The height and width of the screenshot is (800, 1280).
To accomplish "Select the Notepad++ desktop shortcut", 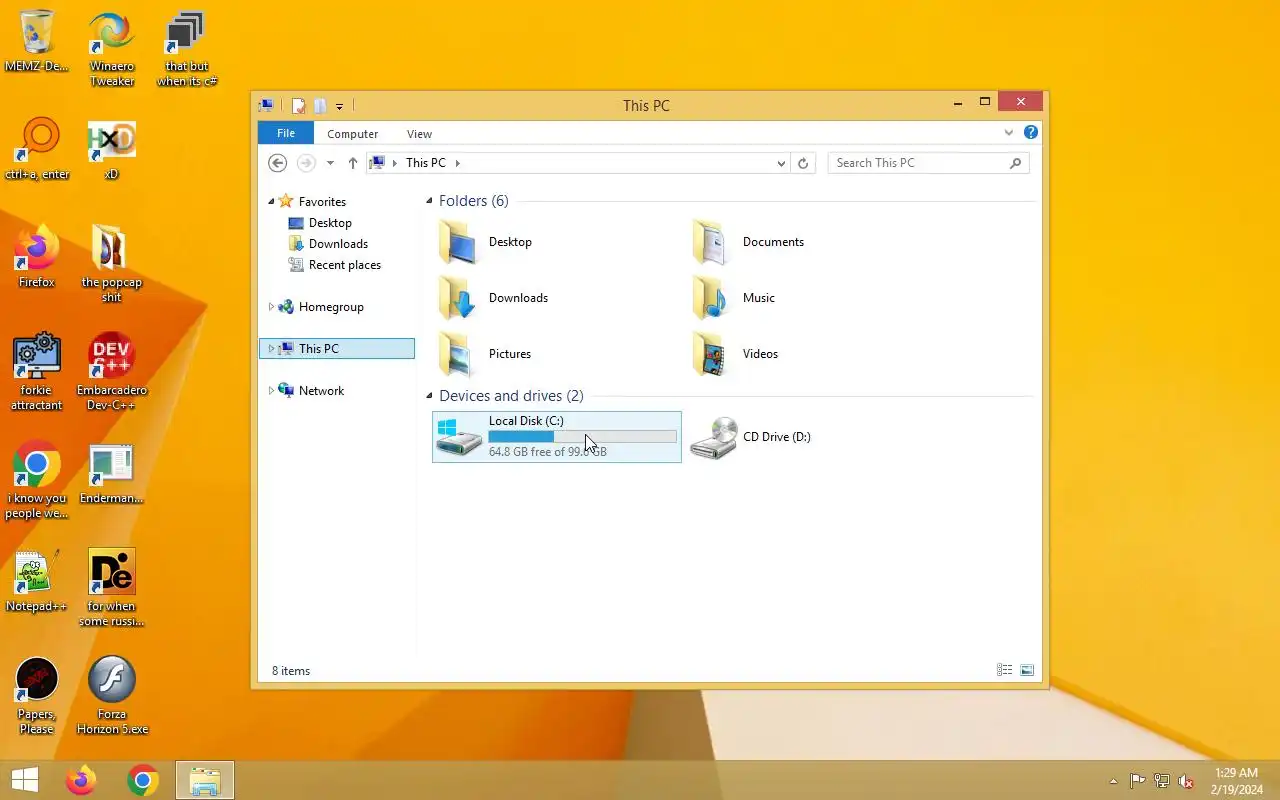I will coord(37,580).
